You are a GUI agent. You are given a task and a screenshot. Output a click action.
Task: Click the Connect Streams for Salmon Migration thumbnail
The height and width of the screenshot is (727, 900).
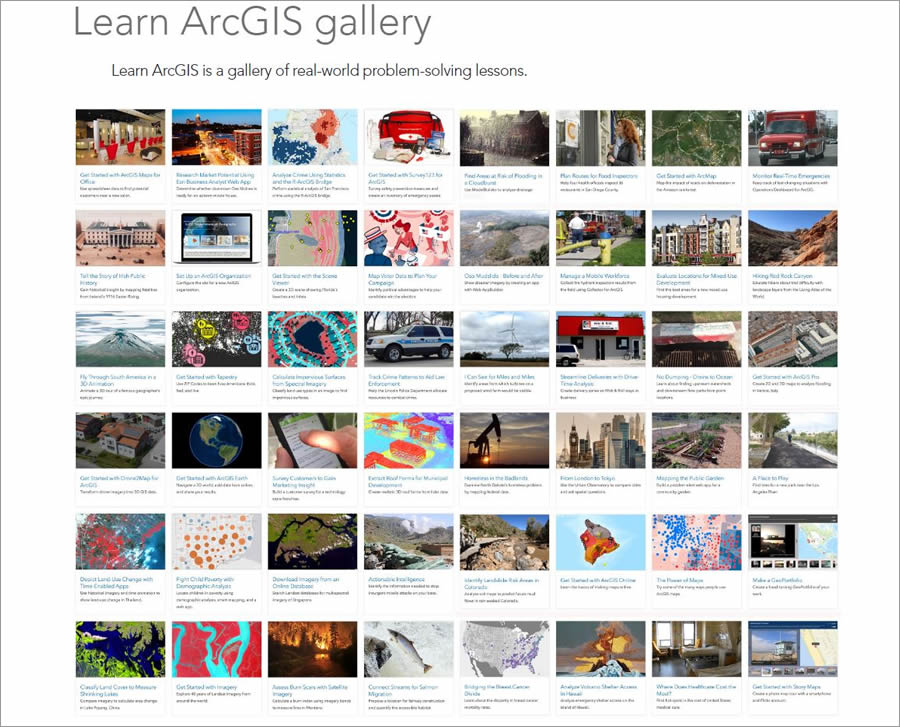[406, 650]
